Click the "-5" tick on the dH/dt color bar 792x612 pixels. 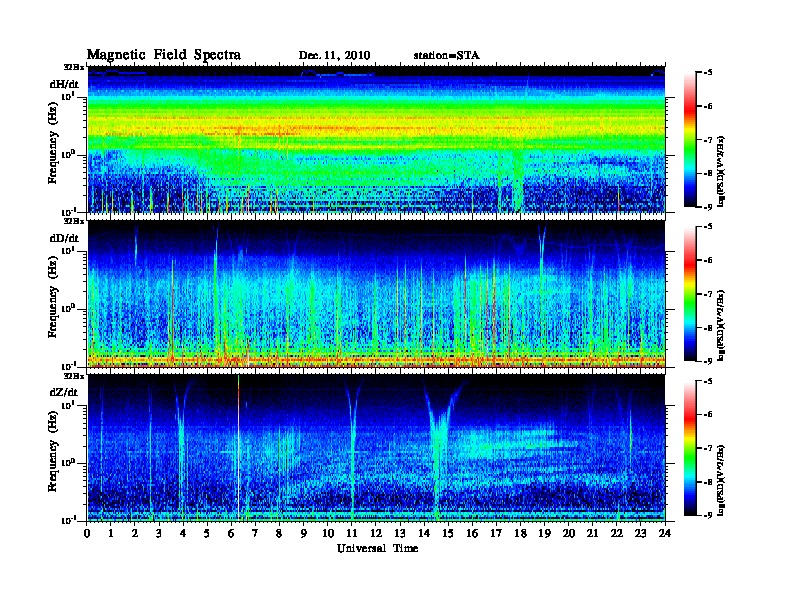click(x=708, y=73)
